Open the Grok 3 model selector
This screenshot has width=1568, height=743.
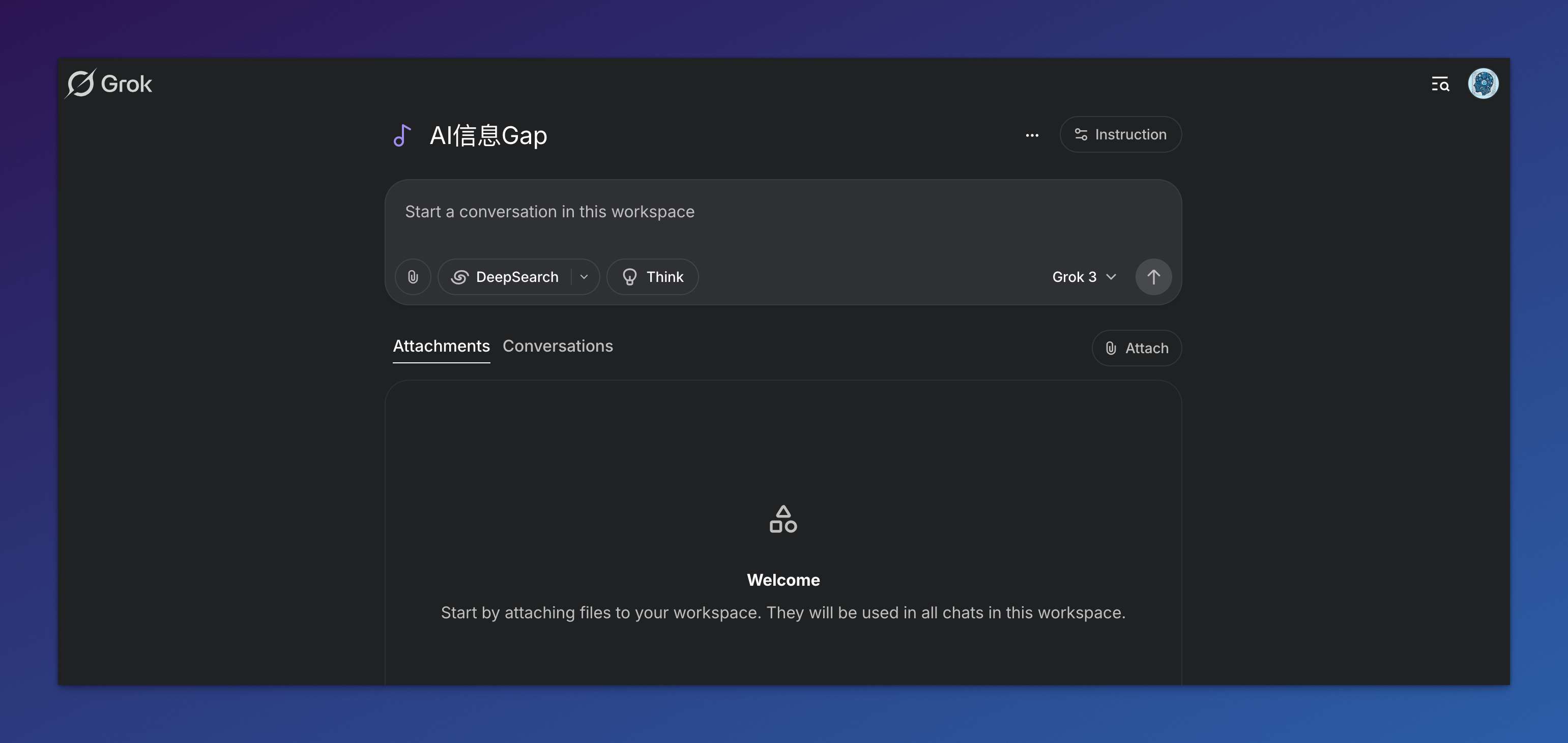click(1084, 277)
